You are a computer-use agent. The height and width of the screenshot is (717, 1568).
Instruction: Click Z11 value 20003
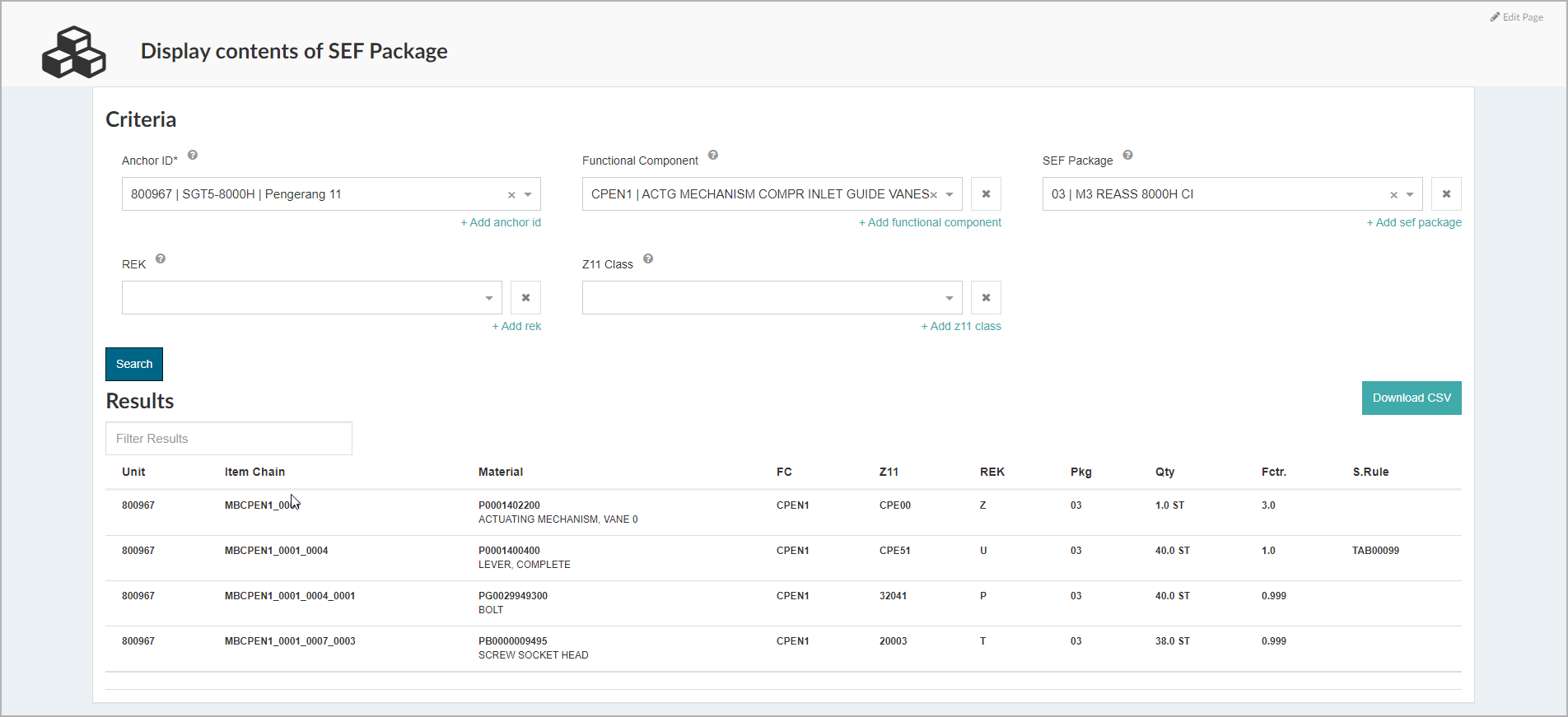893,641
